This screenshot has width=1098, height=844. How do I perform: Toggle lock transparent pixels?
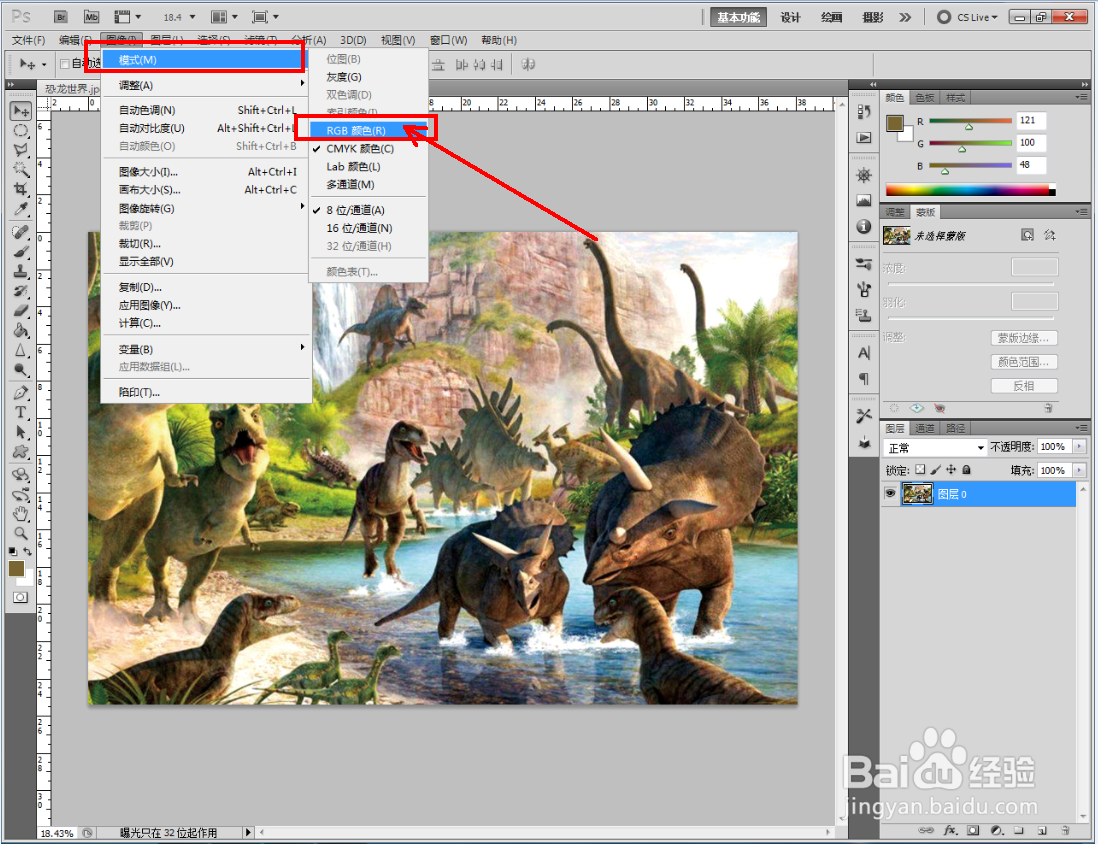click(x=920, y=470)
